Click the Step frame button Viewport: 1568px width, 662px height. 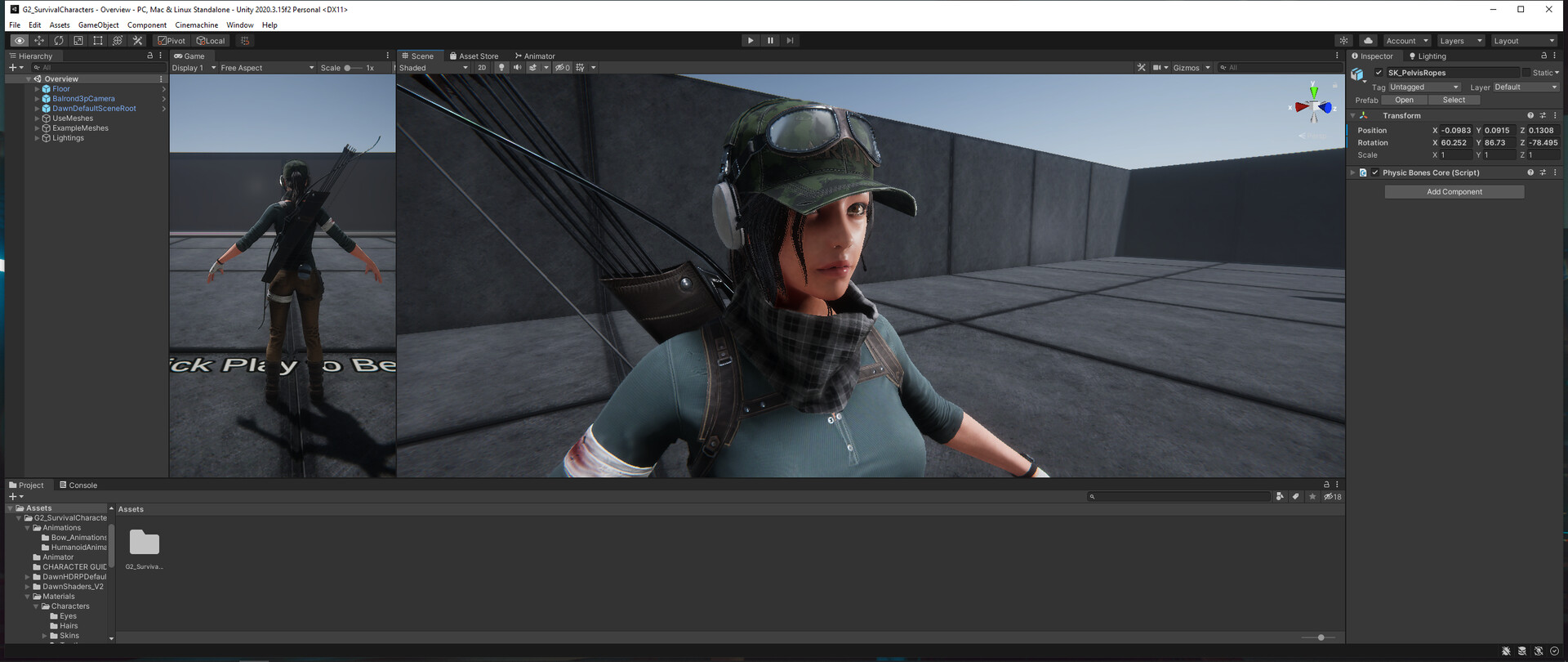tap(790, 40)
